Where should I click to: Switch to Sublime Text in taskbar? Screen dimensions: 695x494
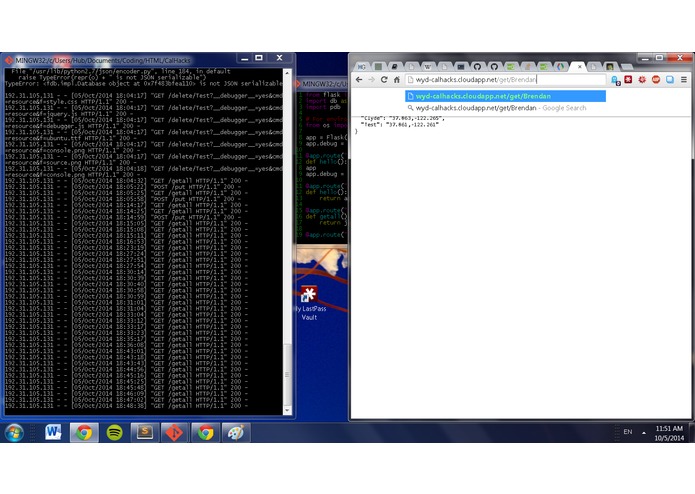144,432
